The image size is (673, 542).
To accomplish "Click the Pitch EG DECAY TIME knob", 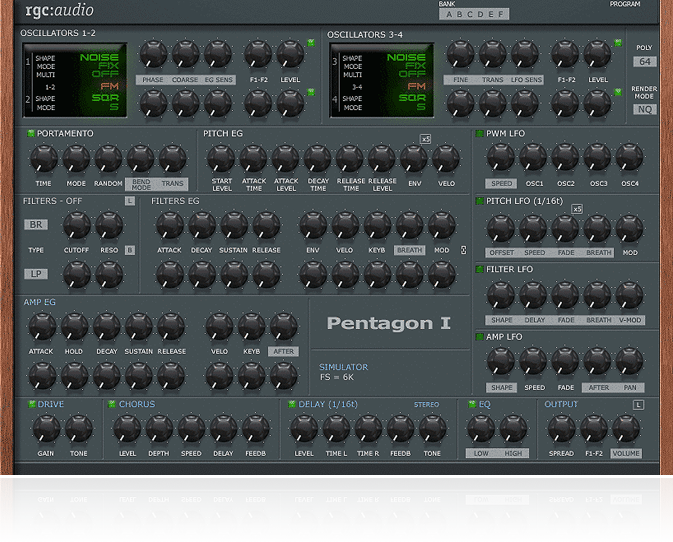I will [x=318, y=158].
